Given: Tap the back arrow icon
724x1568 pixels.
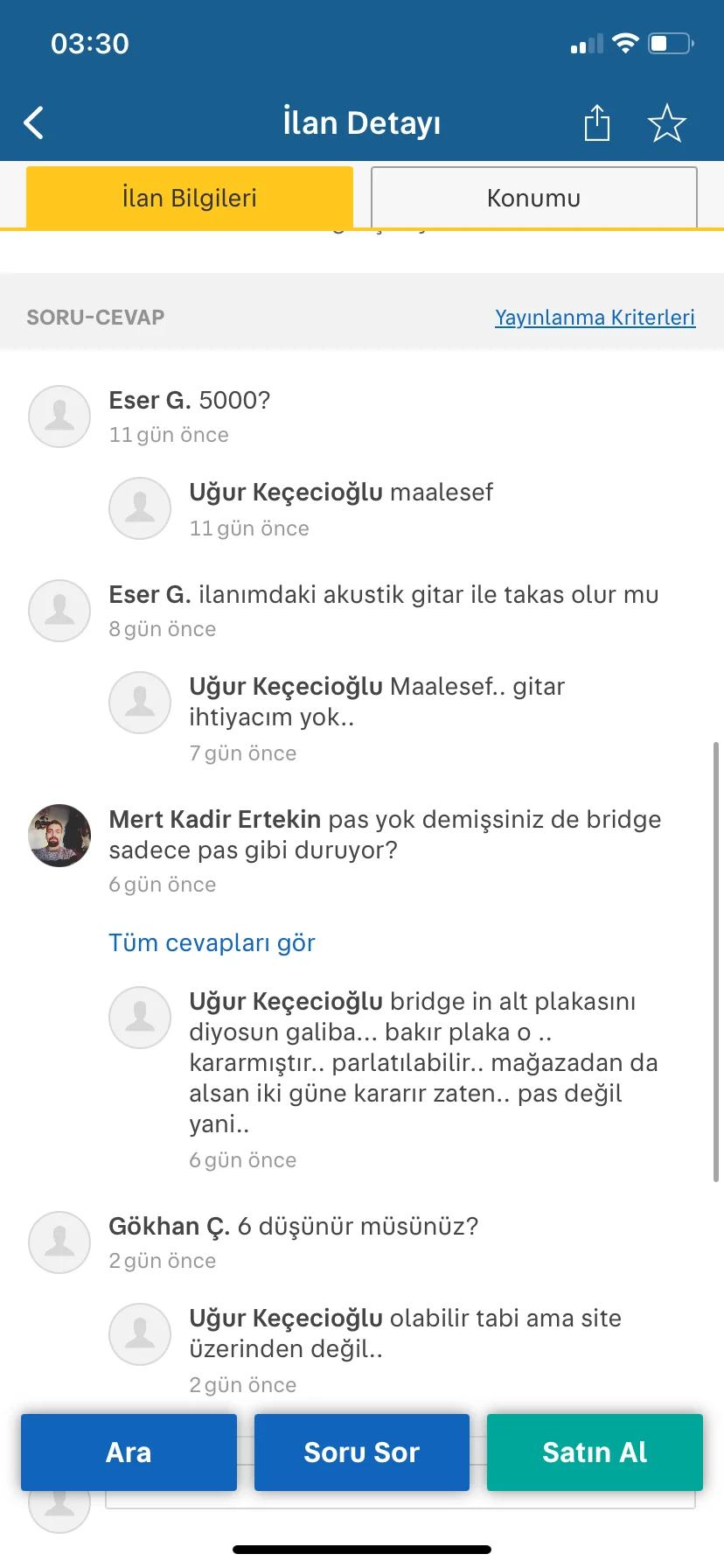Looking at the screenshot, I should point(34,123).
